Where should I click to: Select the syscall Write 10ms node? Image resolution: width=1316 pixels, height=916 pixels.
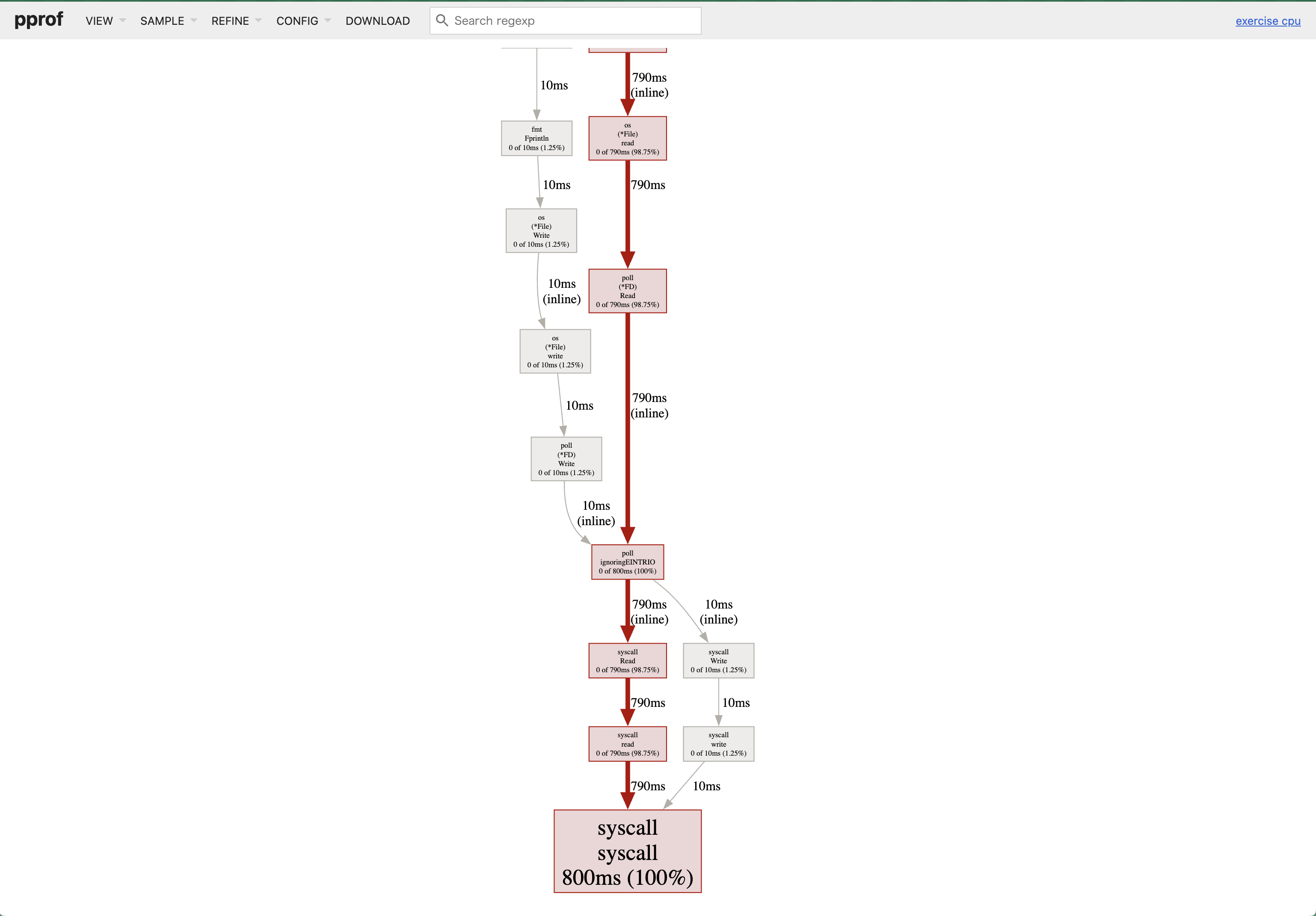718,661
